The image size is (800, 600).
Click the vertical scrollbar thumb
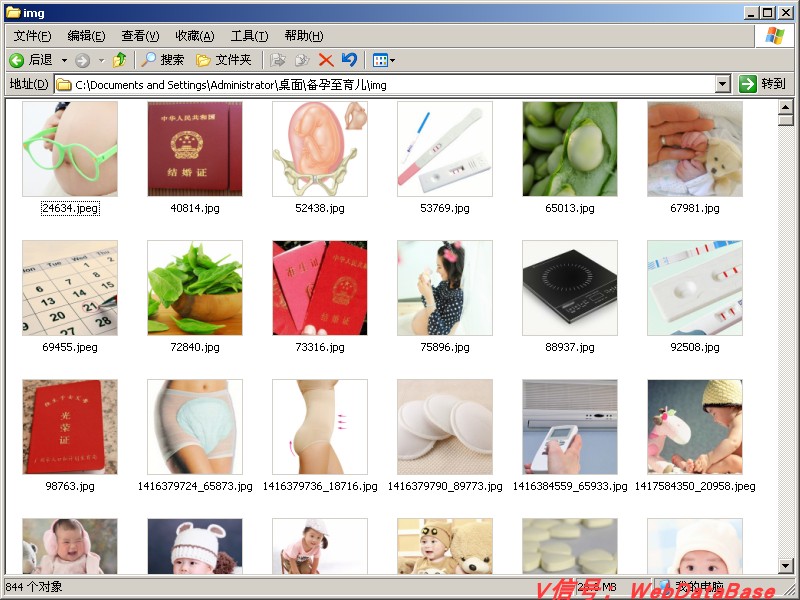786,120
